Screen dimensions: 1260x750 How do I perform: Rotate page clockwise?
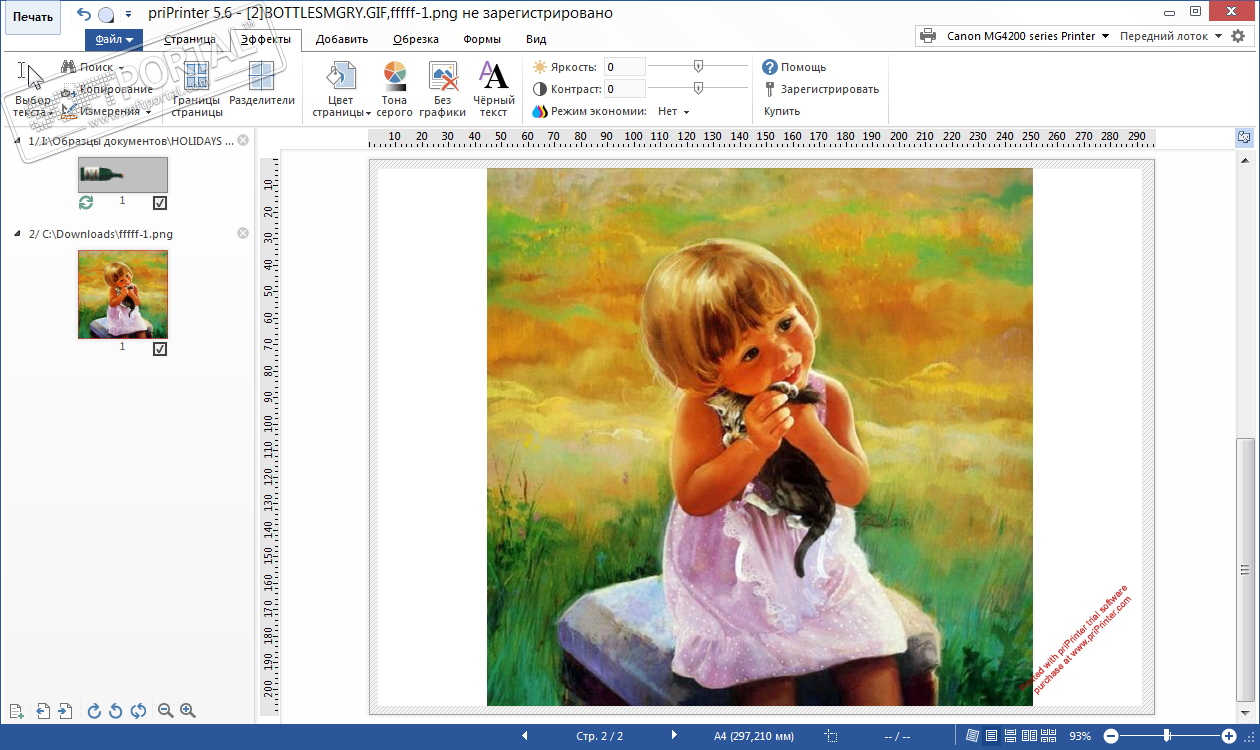[95, 711]
